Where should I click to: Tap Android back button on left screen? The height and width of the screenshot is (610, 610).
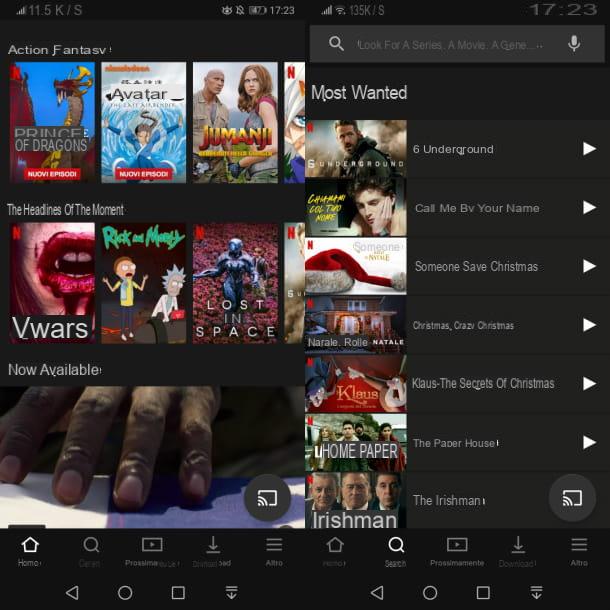pyautogui.click(x=72, y=592)
